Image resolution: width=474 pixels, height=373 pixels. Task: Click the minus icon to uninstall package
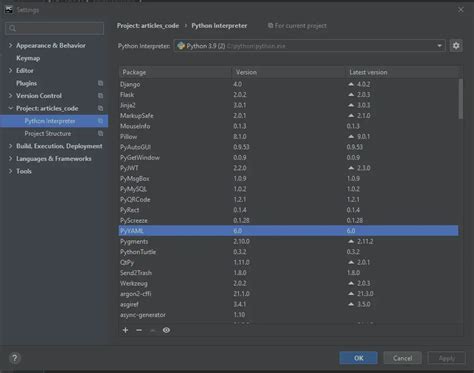click(139, 330)
